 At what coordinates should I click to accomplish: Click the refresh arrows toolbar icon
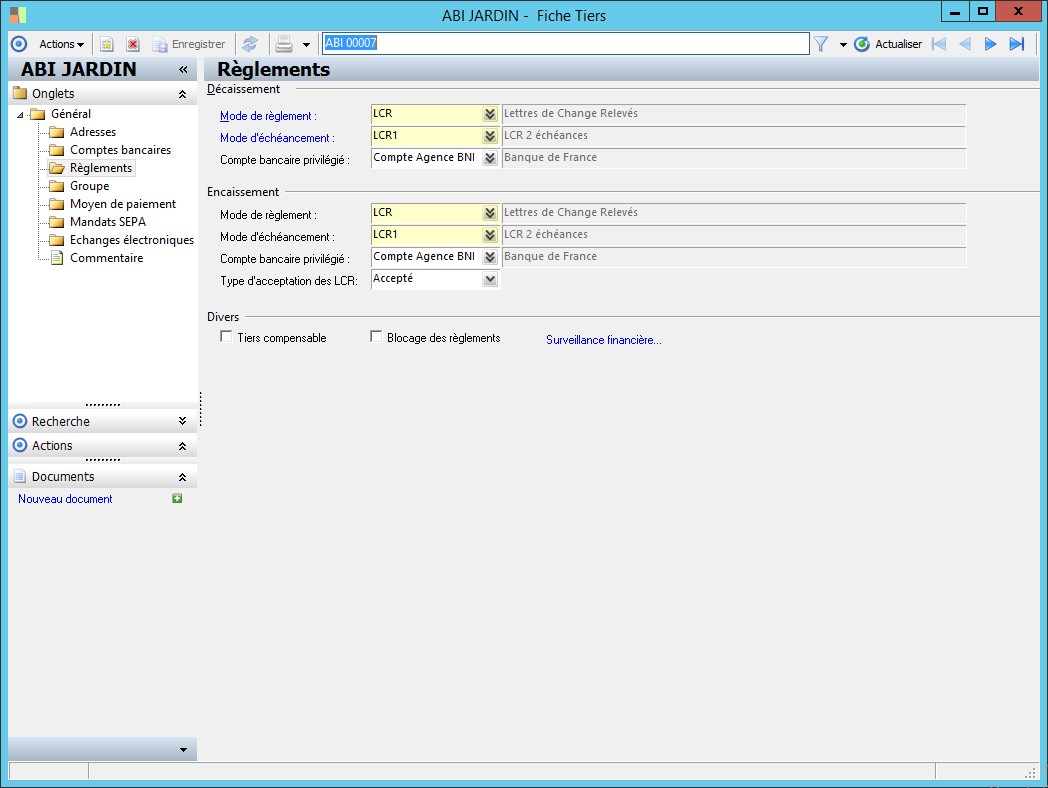pyautogui.click(x=250, y=44)
